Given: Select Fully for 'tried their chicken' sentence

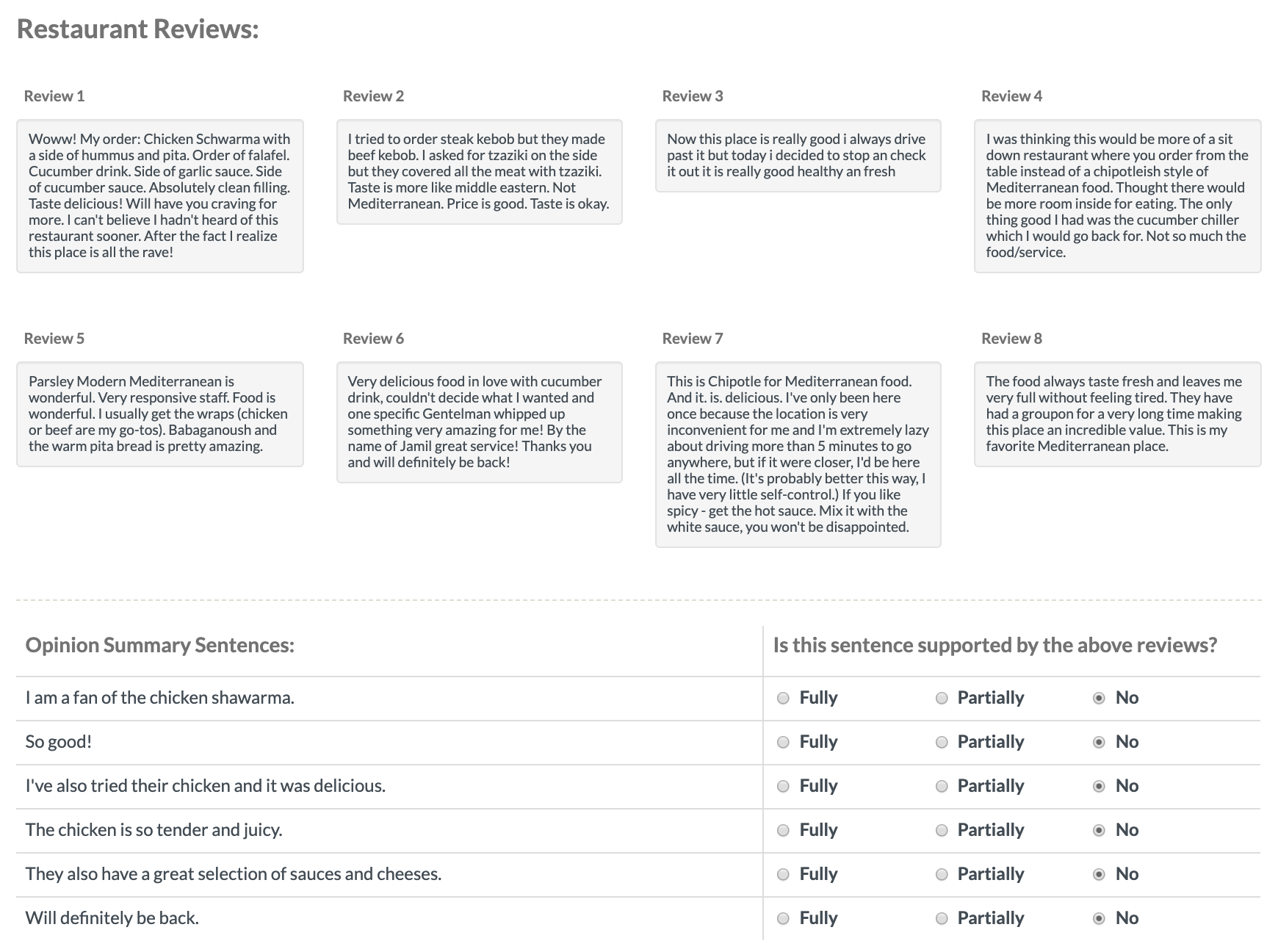Looking at the screenshot, I should click(x=783, y=786).
